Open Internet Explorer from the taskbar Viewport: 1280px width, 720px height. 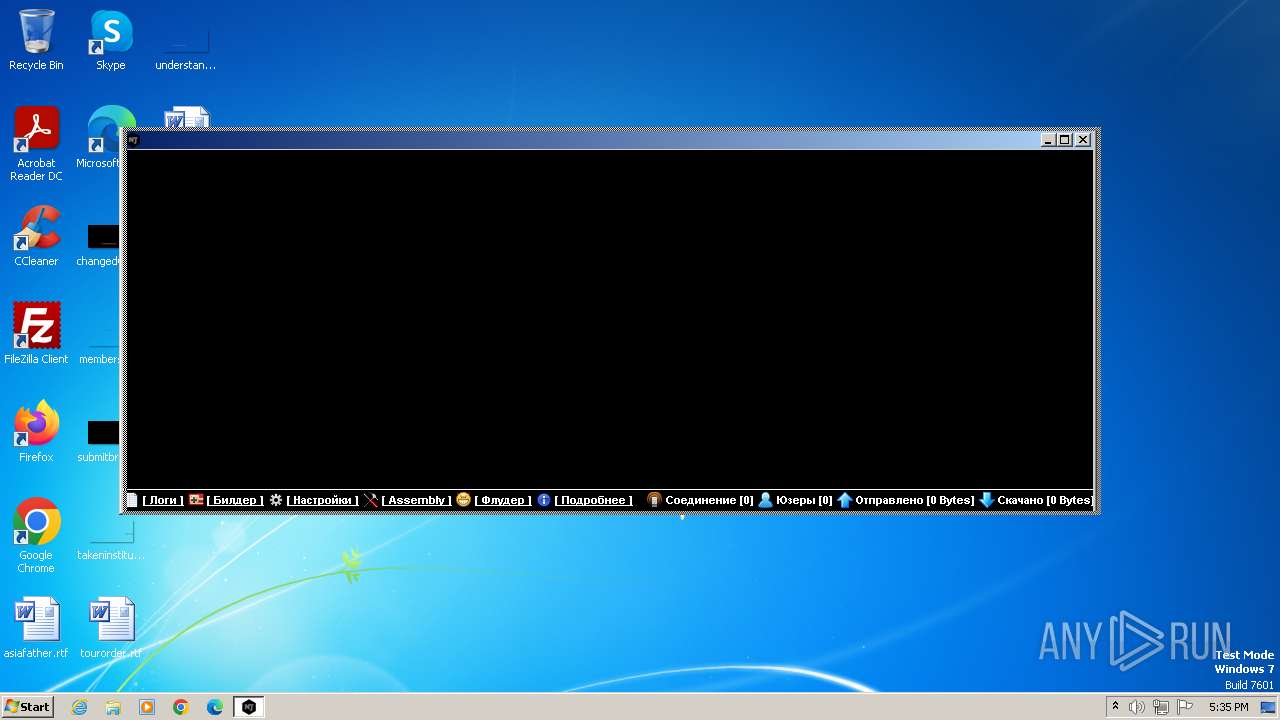point(79,707)
